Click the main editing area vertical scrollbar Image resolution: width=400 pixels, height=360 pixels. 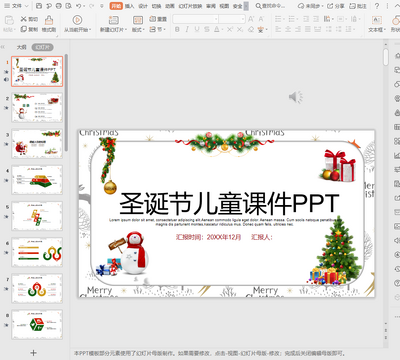[386, 57]
